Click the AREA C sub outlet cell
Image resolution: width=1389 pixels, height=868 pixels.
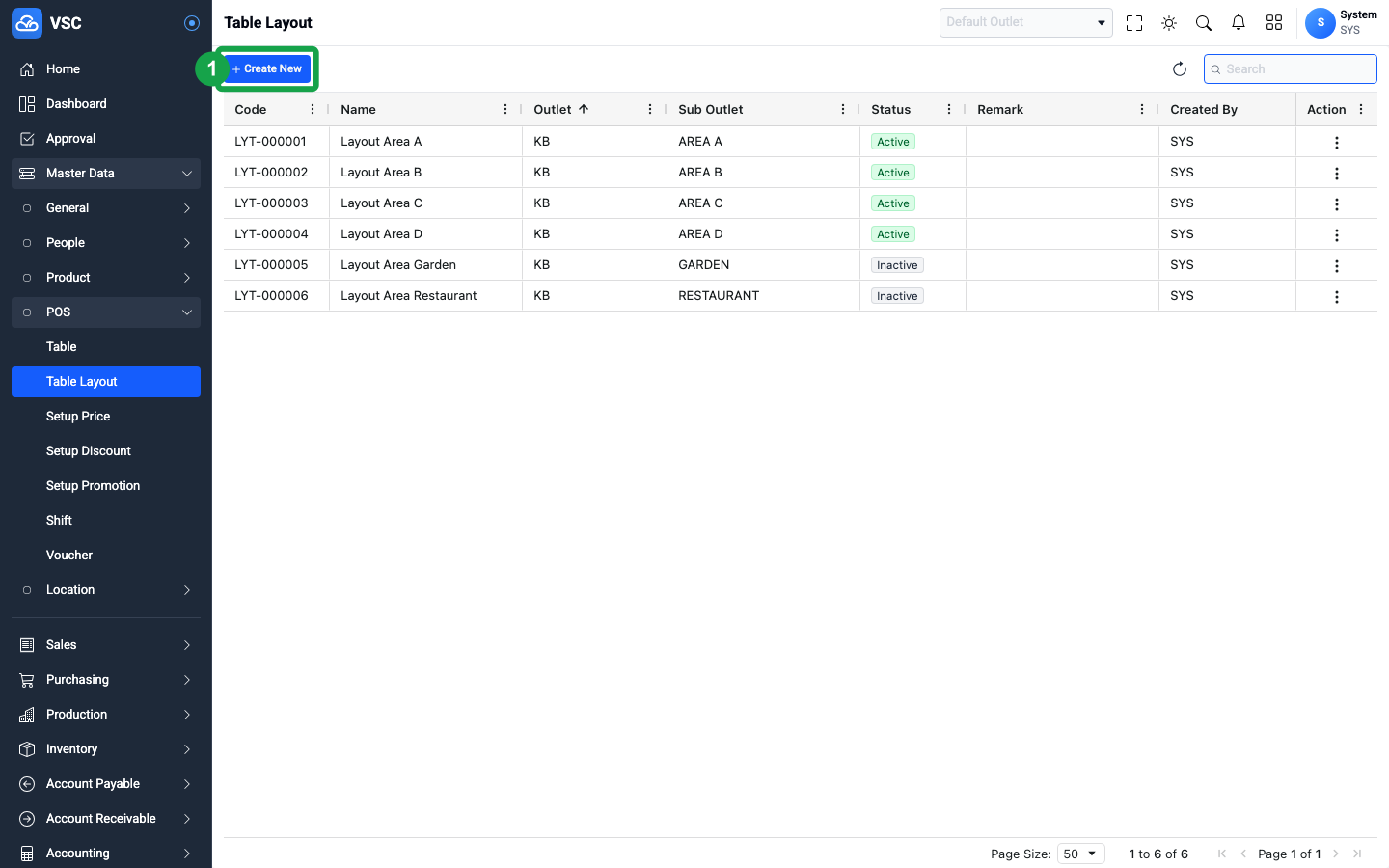point(763,203)
